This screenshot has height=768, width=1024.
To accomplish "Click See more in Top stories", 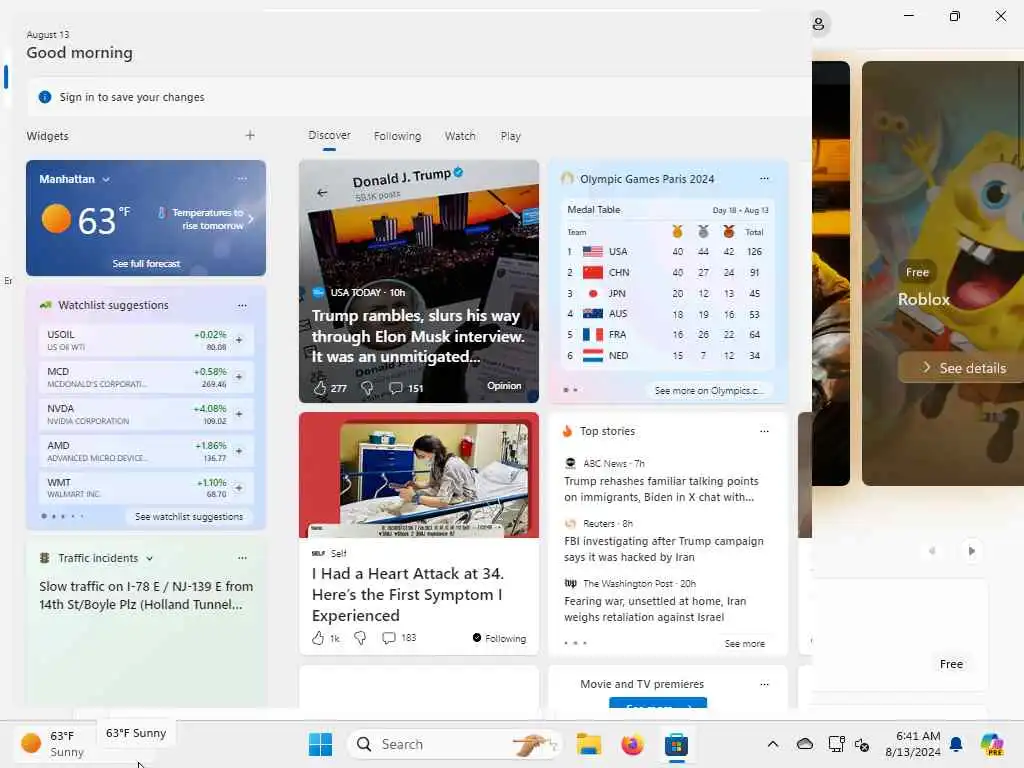I will 744,643.
